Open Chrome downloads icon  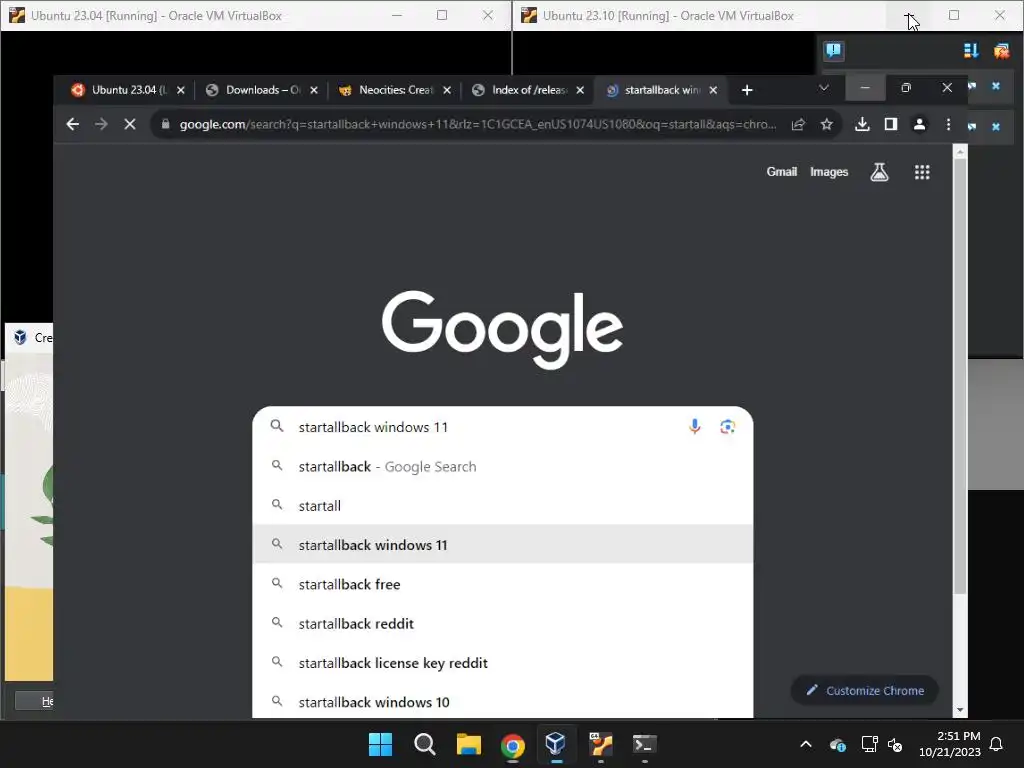pos(862,124)
